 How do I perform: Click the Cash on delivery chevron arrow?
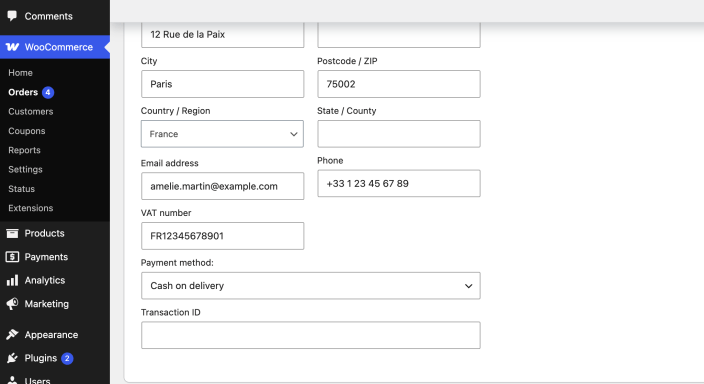468,286
